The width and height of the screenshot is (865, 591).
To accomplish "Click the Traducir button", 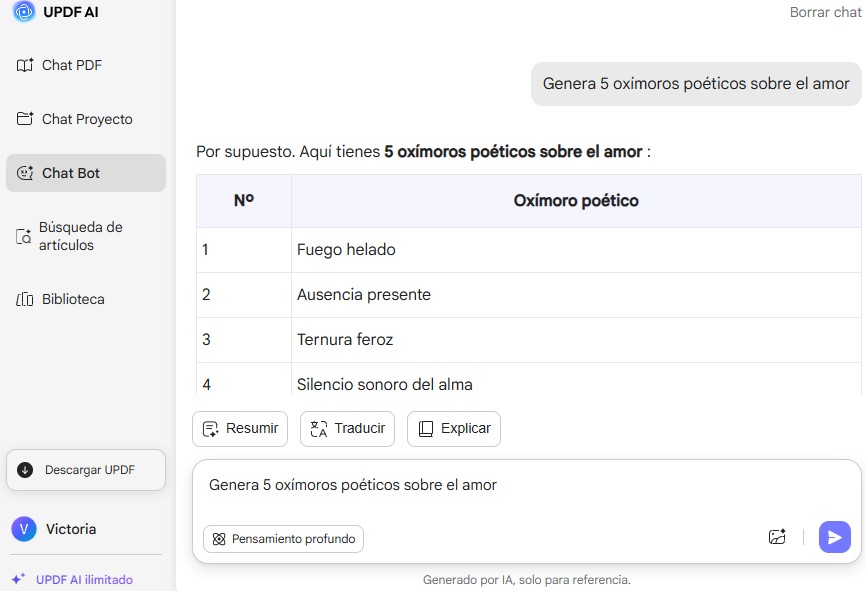I will (348, 429).
